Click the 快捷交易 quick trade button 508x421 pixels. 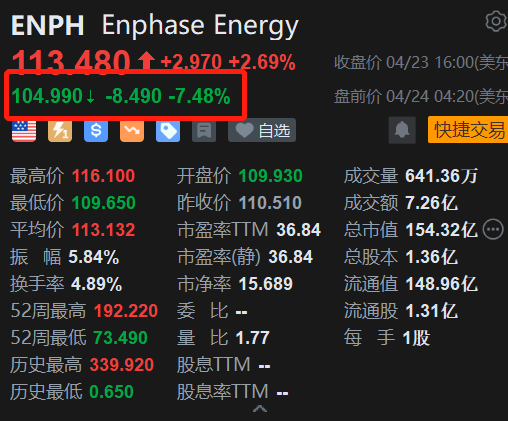click(x=468, y=130)
